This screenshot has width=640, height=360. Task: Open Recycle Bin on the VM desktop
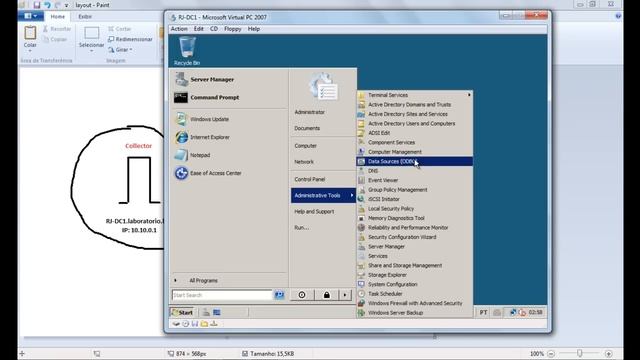[187, 51]
